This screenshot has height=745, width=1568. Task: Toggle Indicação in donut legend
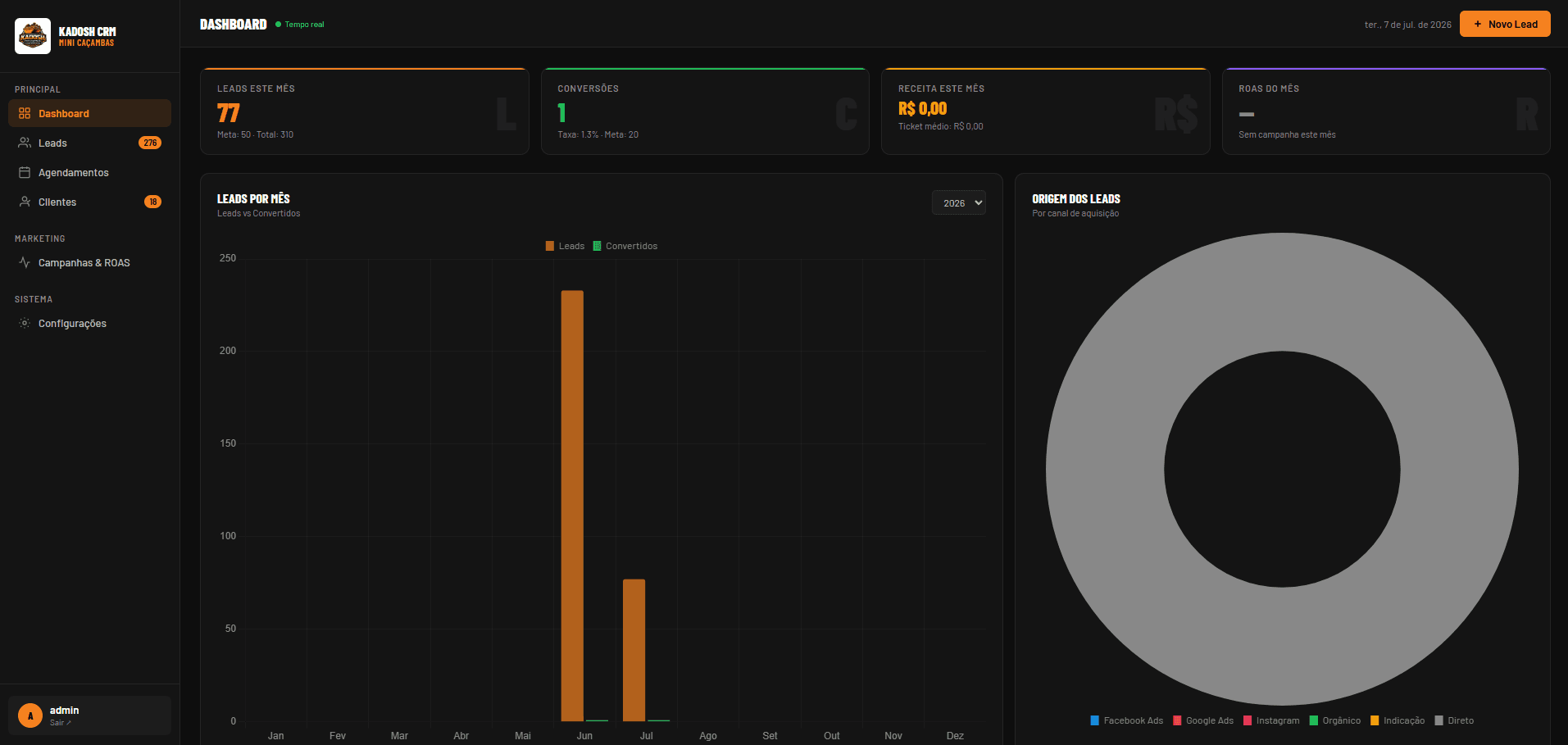1398,720
